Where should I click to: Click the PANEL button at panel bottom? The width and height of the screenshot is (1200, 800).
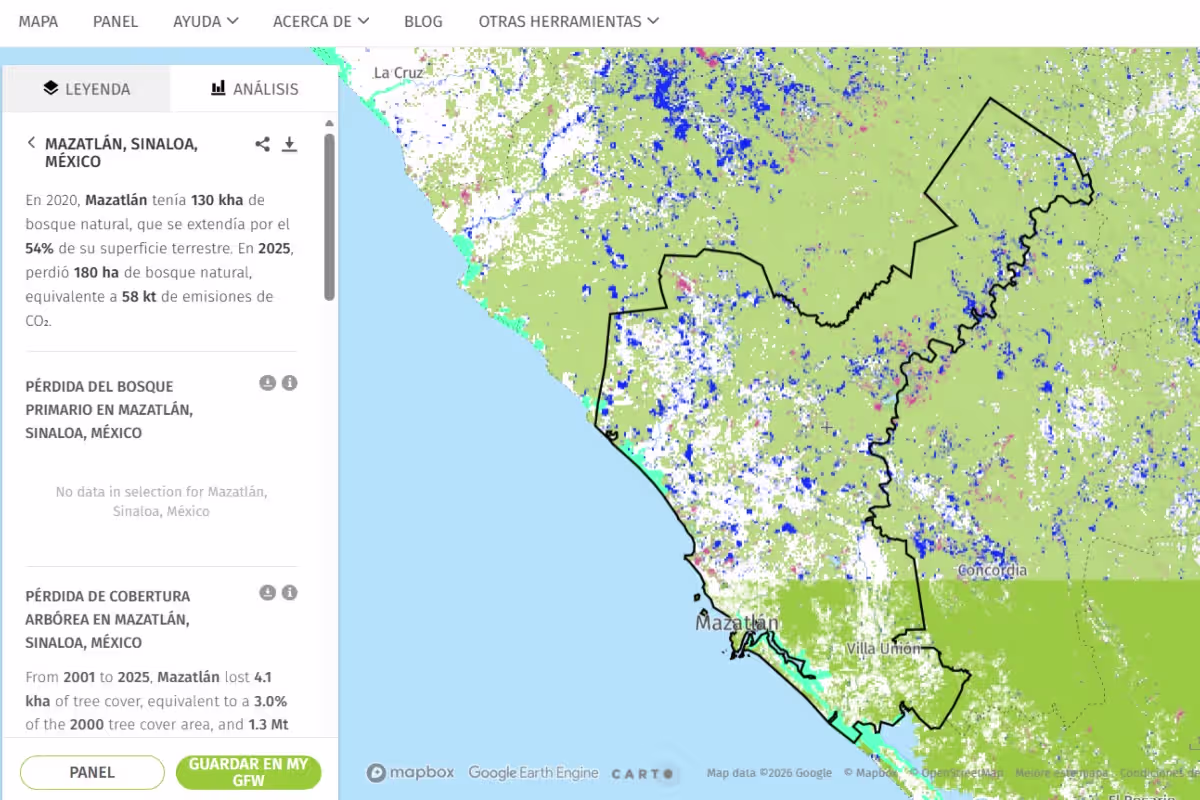[92, 772]
